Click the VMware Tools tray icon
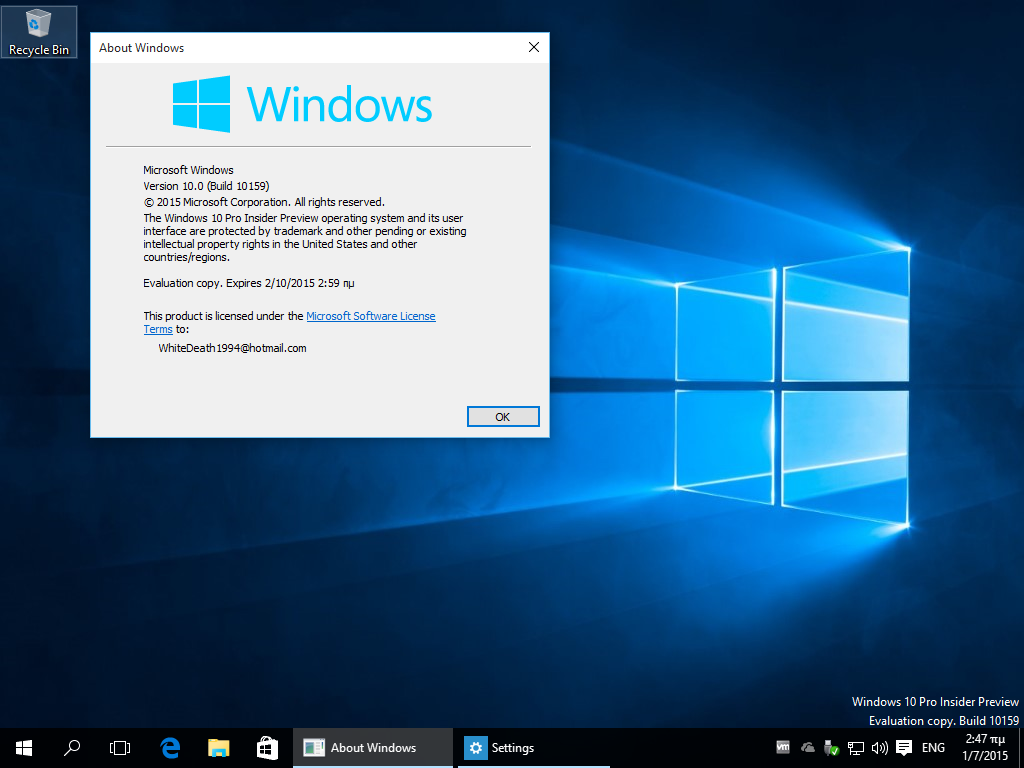Viewport: 1024px width, 768px height. click(783, 747)
